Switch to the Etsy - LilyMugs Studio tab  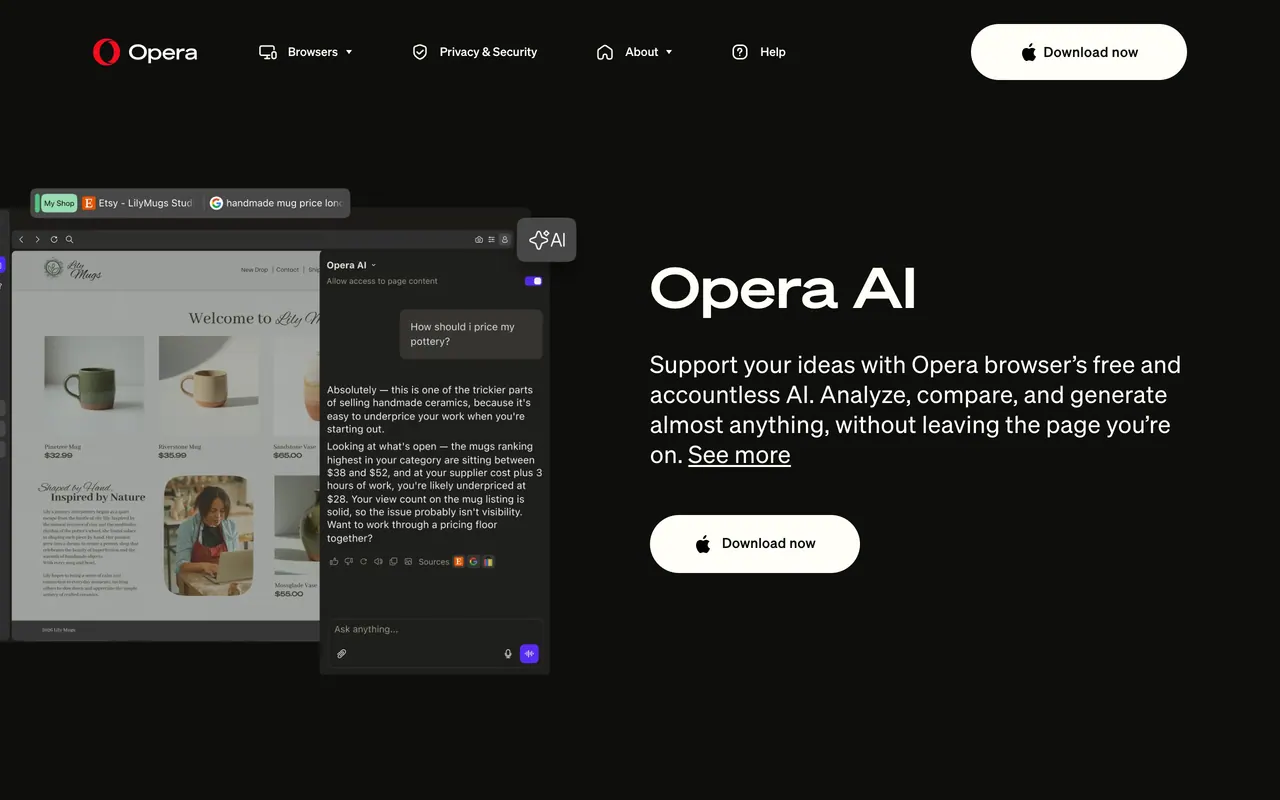pos(137,203)
